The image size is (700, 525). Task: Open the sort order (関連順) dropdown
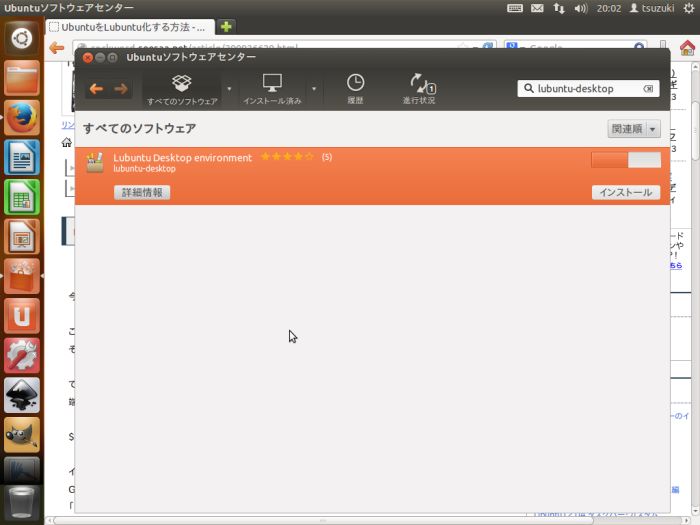click(634, 129)
